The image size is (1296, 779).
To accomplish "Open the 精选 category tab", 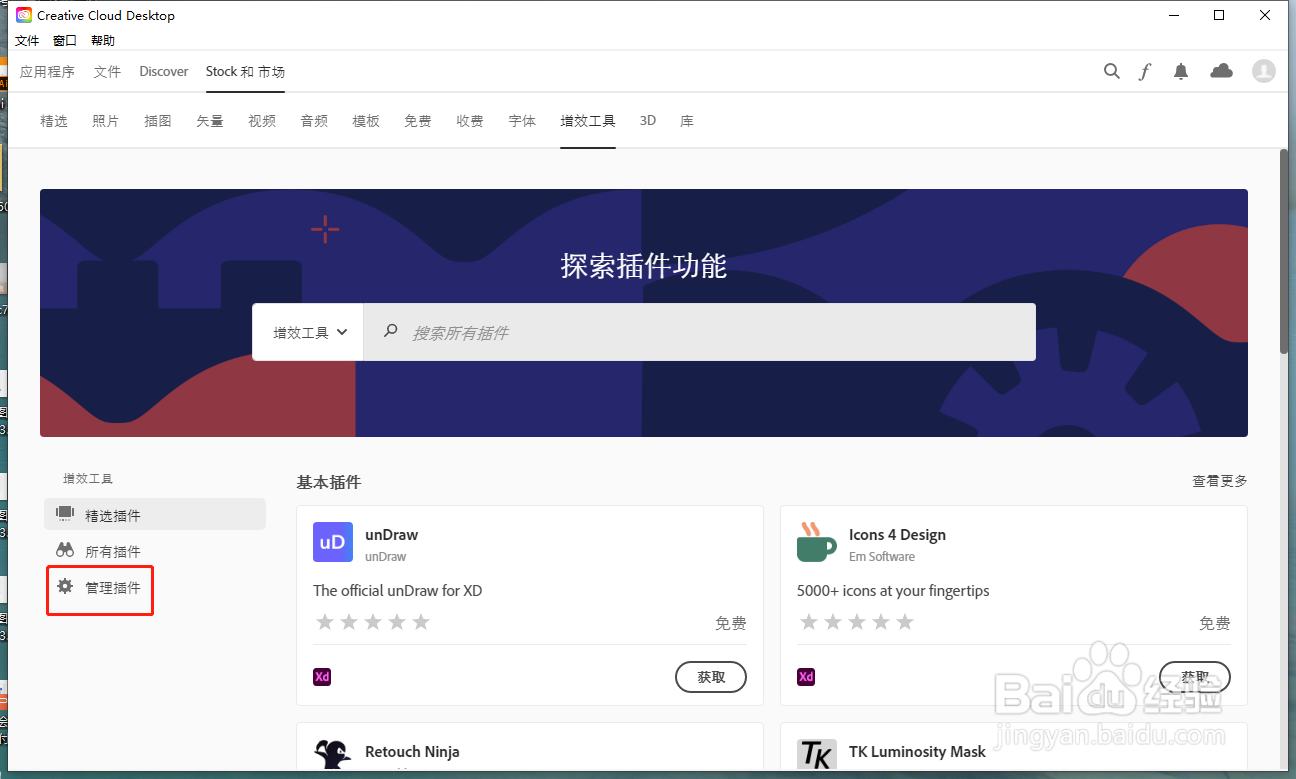I will (x=54, y=121).
